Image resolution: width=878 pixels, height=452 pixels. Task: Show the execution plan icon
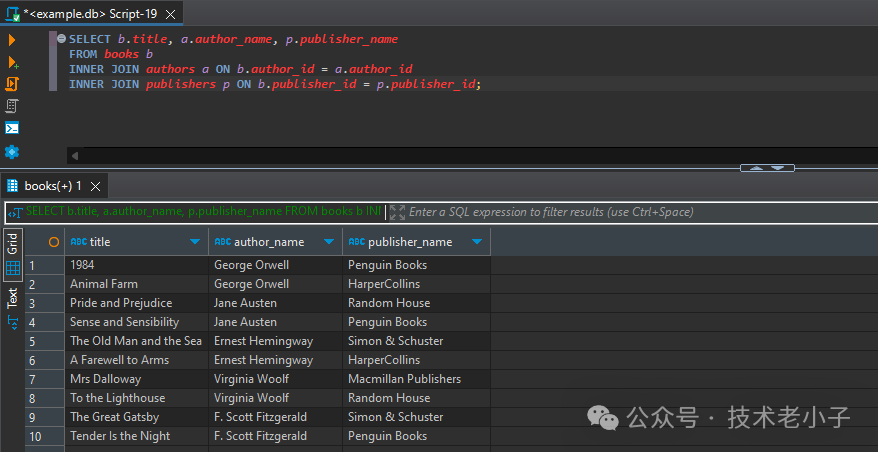point(12,106)
